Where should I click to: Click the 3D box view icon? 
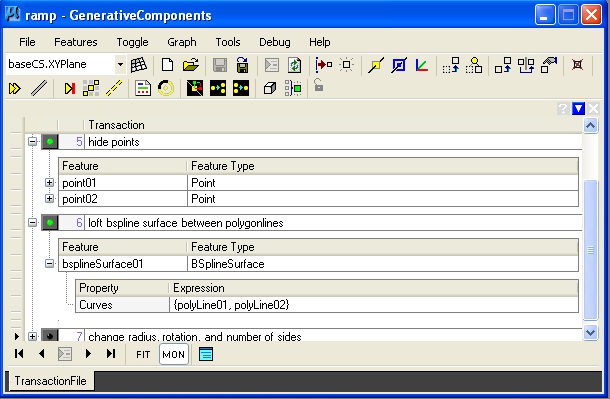pos(270,88)
